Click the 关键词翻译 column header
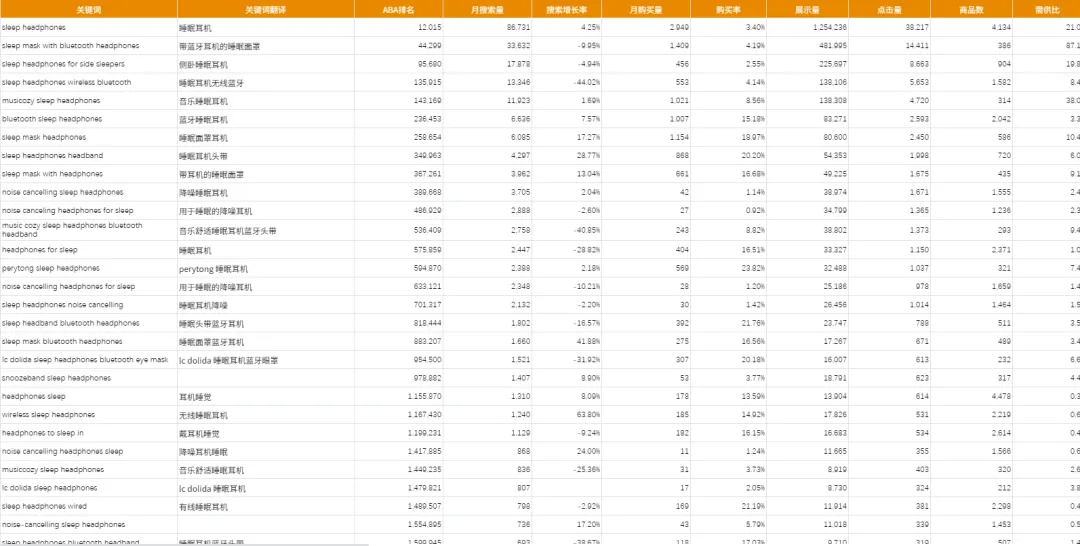Screen dimensions: 1080x546 coord(265,9)
